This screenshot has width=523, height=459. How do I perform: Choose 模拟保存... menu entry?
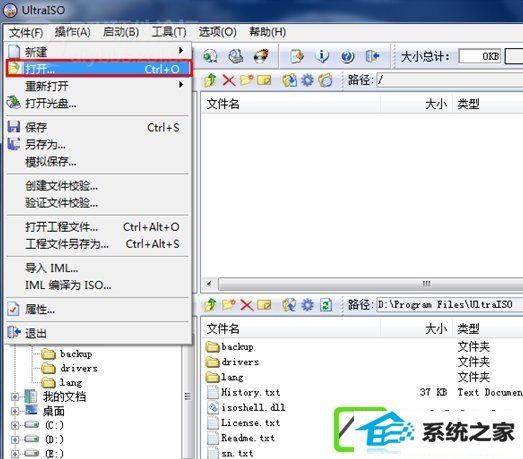pyautogui.click(x=99, y=162)
